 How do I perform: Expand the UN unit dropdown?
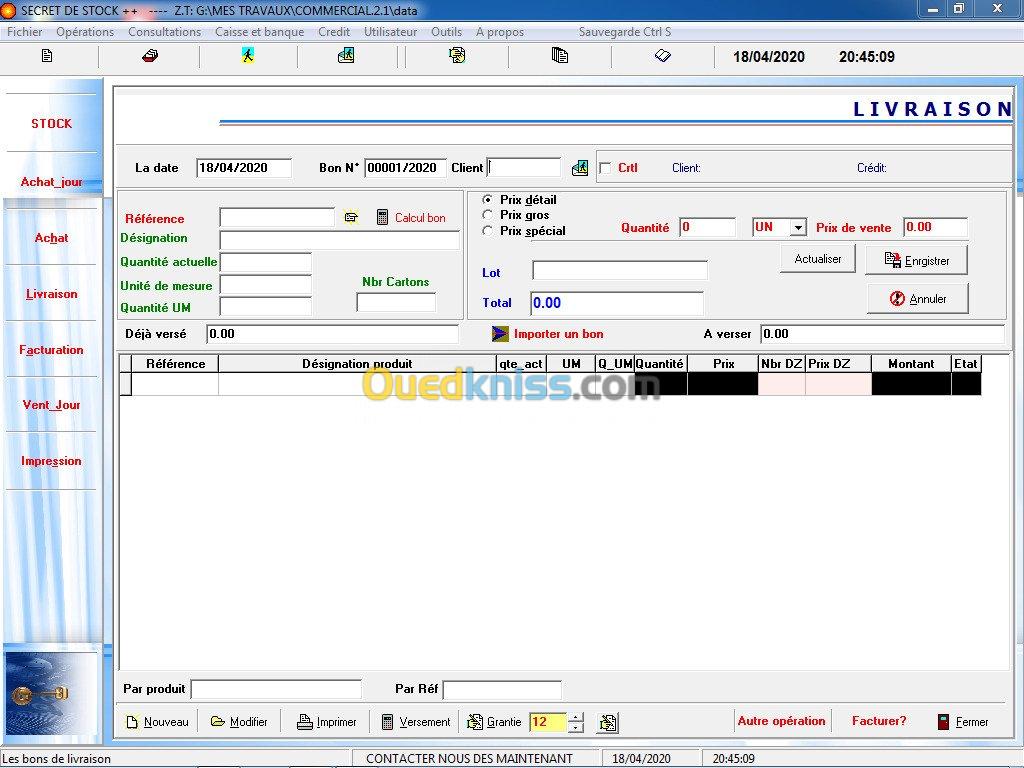pyautogui.click(x=797, y=228)
